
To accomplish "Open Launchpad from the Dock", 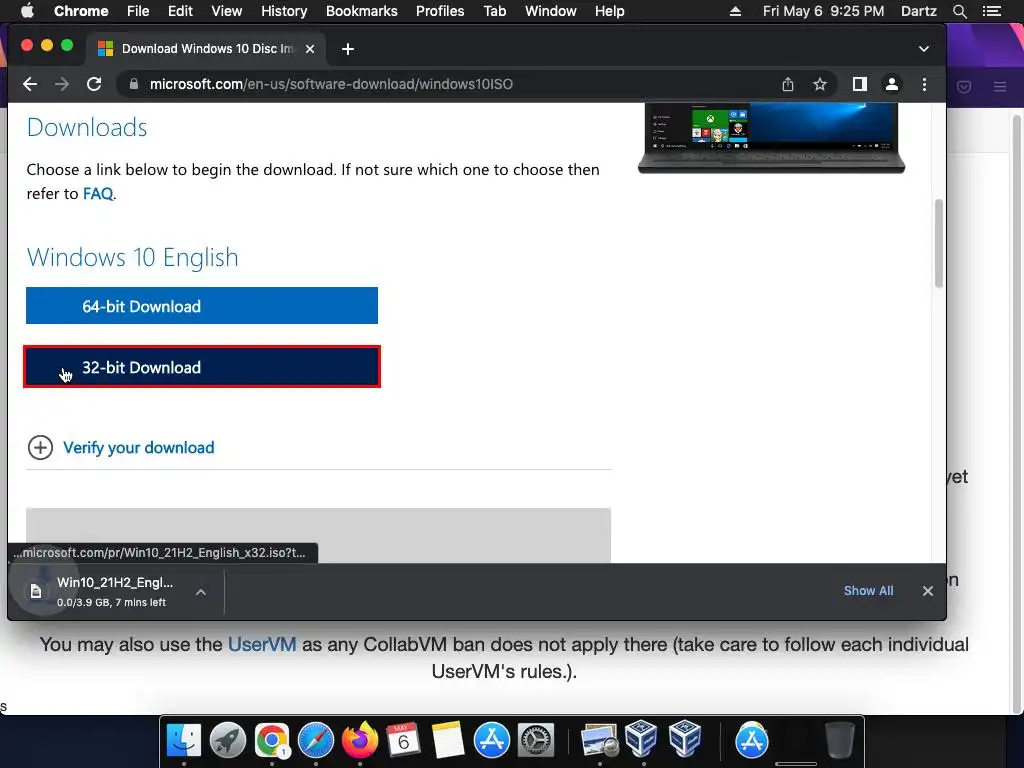I will pos(228,741).
